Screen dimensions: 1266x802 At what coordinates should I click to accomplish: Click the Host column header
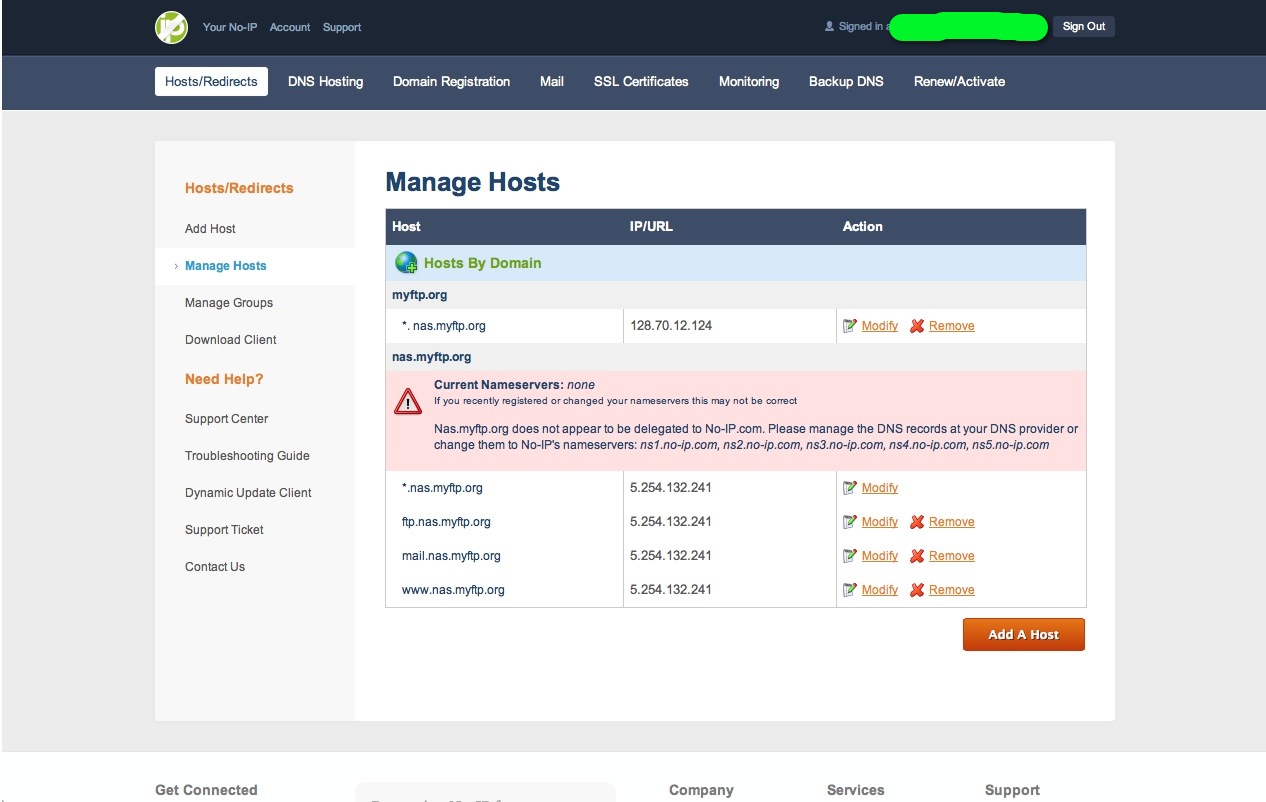406,227
